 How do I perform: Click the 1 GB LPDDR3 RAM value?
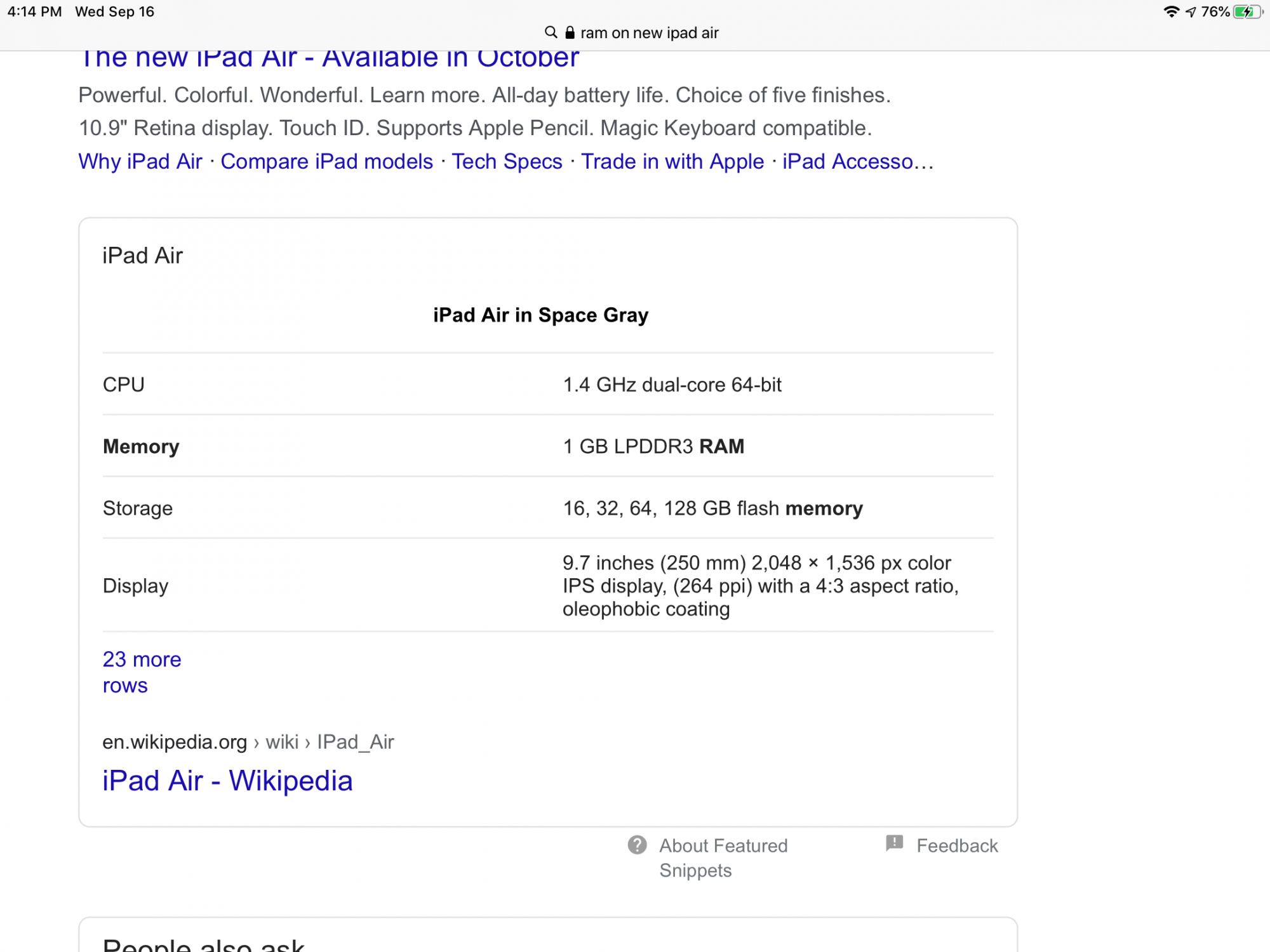[x=653, y=446]
